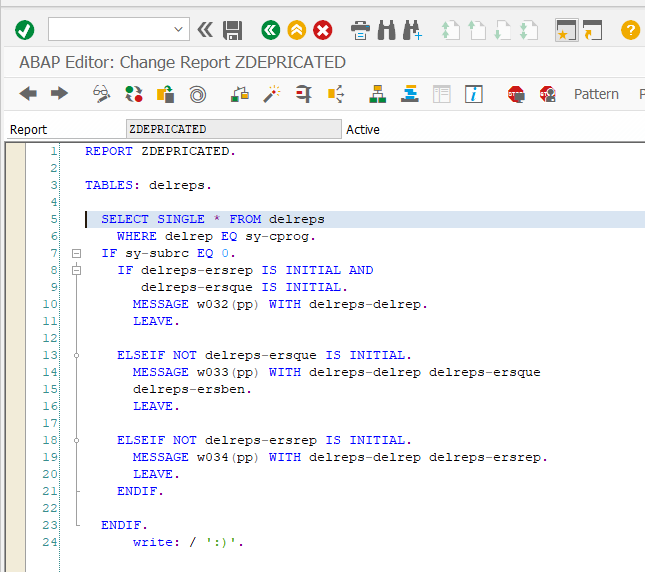Click line number 1 in gutter
645x572 pixels.
pyautogui.click(x=53, y=151)
